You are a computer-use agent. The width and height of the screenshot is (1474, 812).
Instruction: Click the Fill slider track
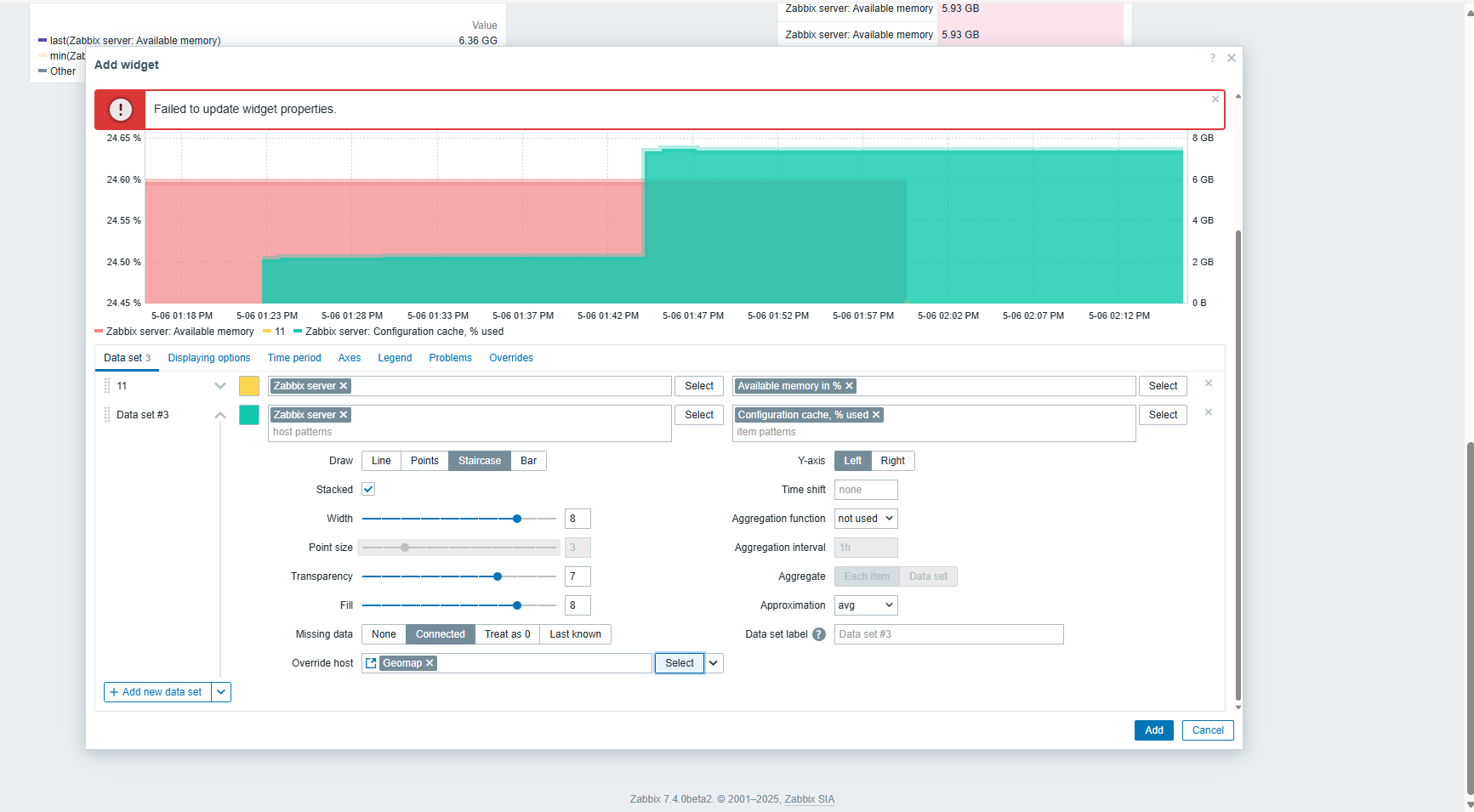(x=459, y=605)
